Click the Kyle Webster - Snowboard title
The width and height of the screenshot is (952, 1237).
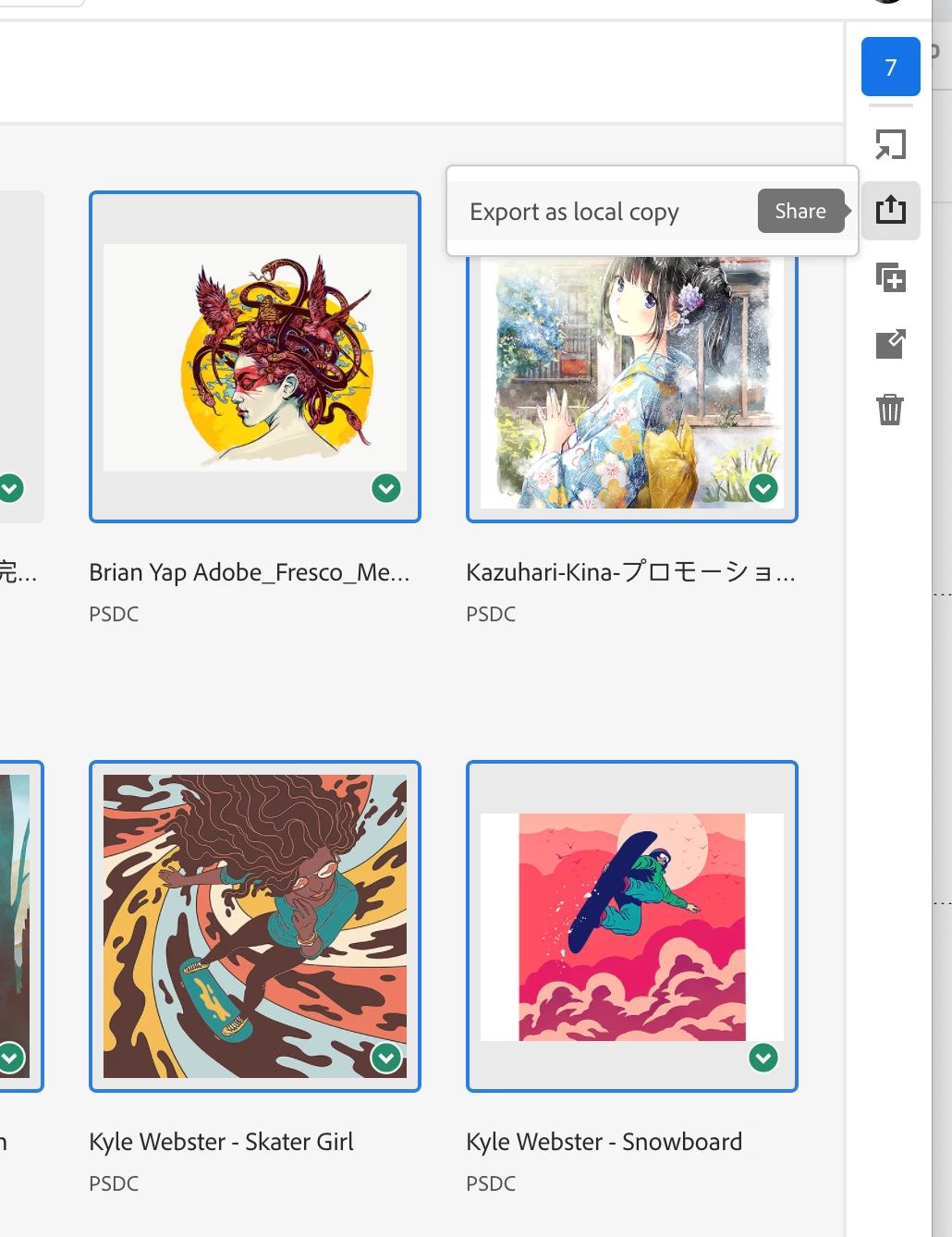[x=604, y=1143]
